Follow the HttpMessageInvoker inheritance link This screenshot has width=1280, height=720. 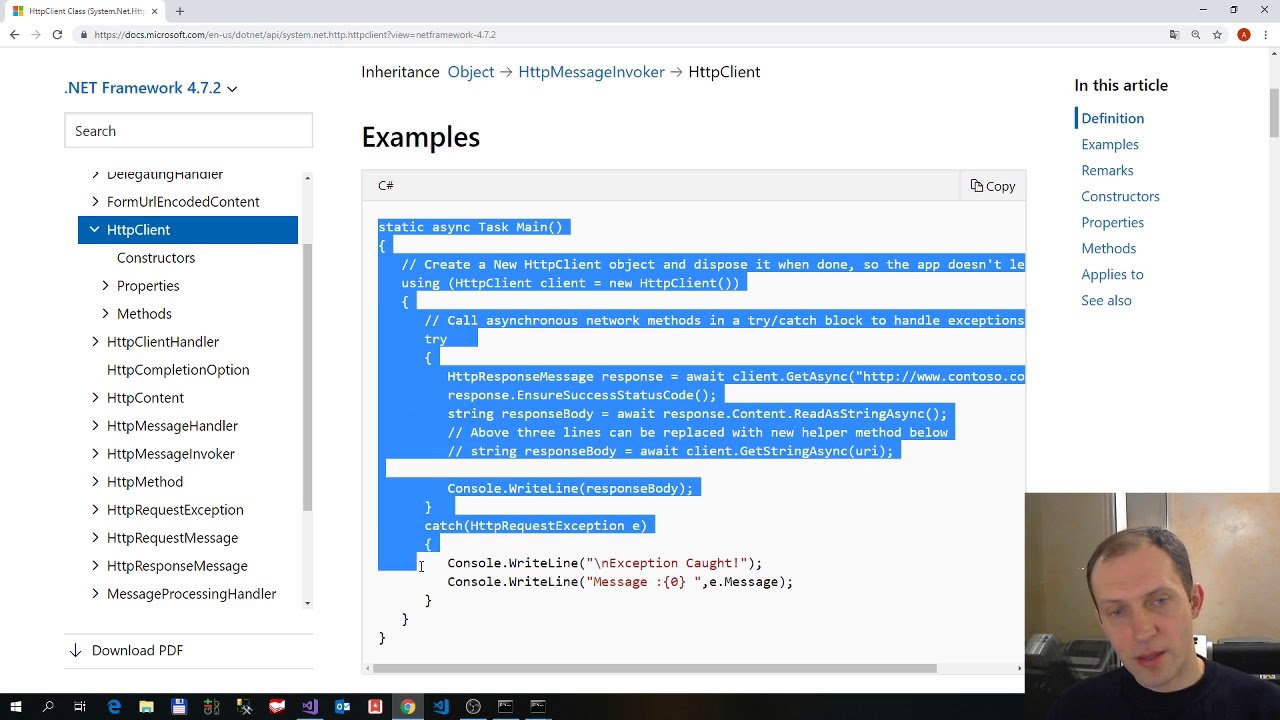point(591,72)
